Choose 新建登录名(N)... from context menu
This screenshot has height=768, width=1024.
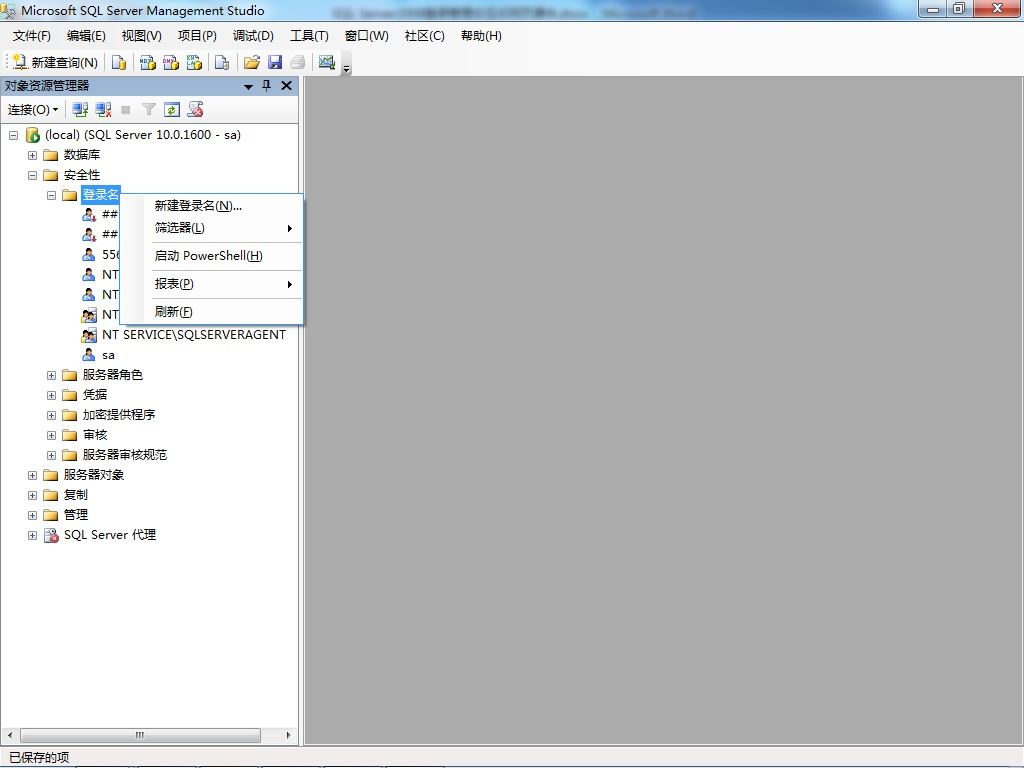coord(212,206)
